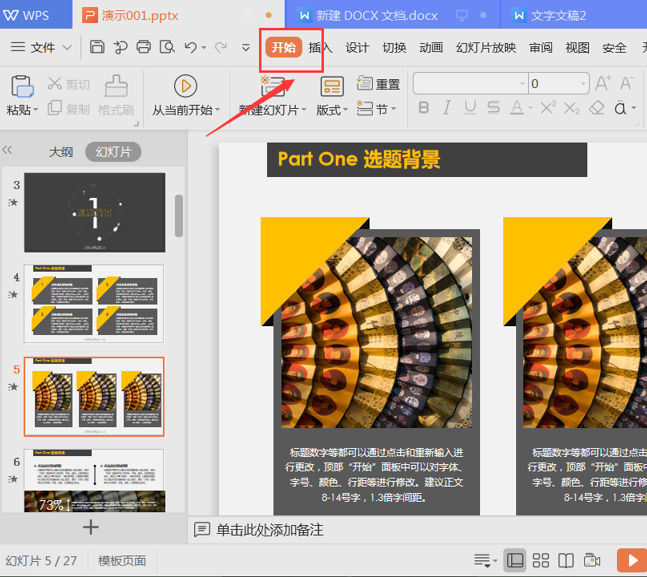Toggle Underline formatting
This screenshot has width=647, height=577.
pos(470,108)
